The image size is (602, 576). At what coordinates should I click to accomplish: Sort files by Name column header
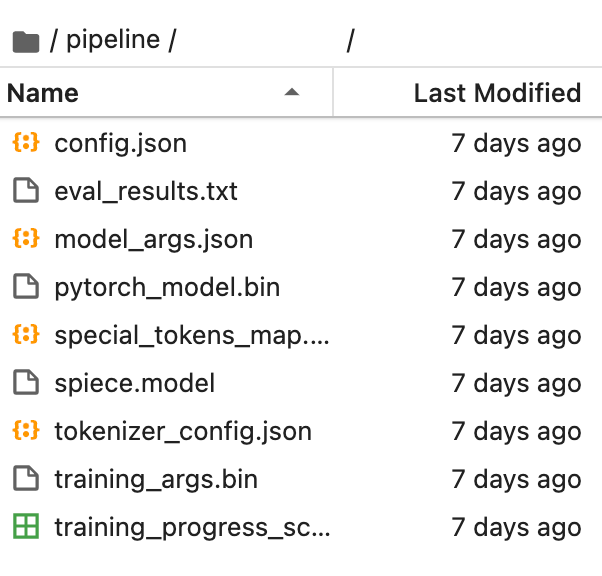pyautogui.click(x=166, y=92)
